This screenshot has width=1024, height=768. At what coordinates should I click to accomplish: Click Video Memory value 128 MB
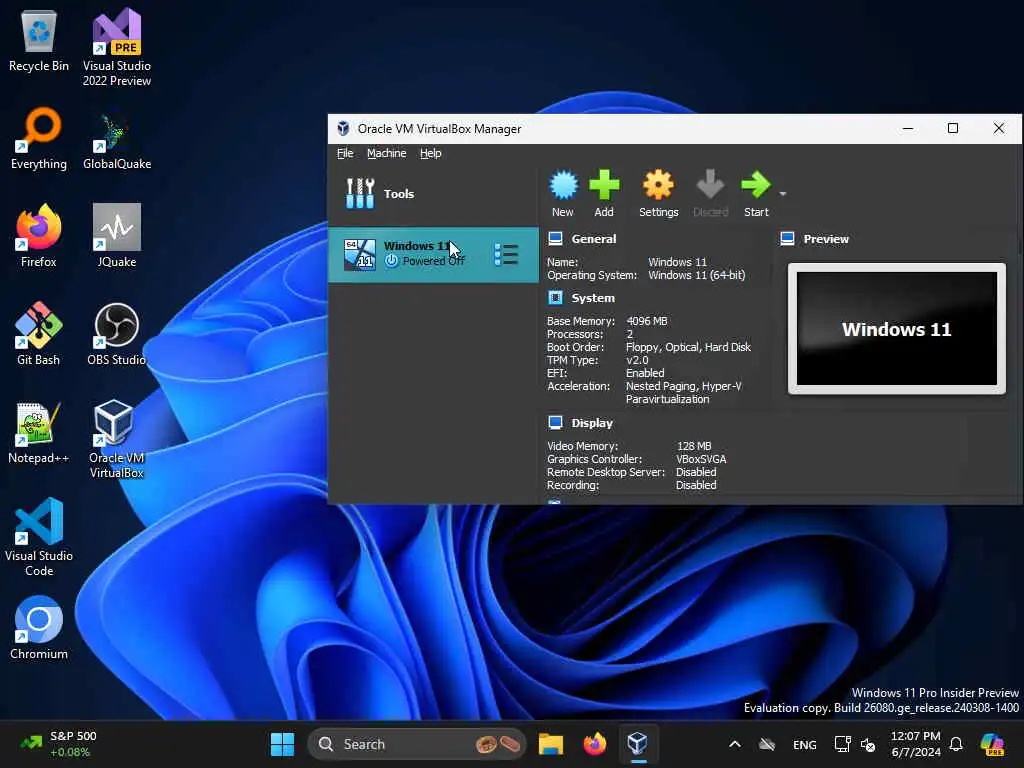pyautogui.click(x=694, y=447)
